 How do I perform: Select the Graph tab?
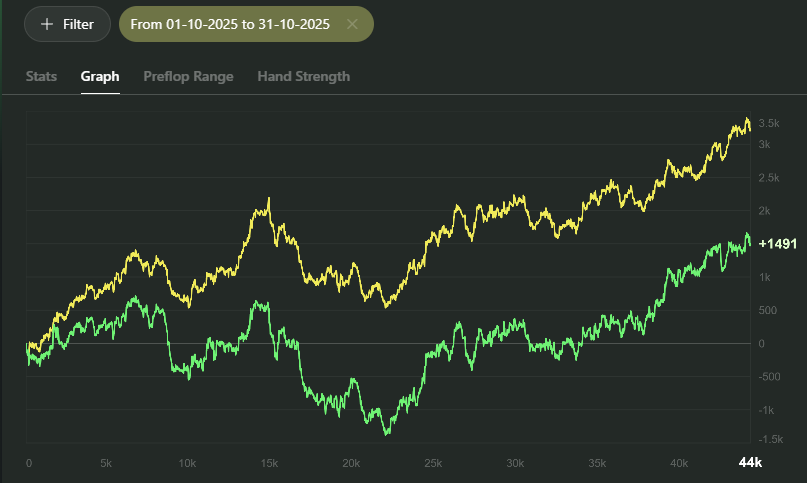pyautogui.click(x=100, y=76)
